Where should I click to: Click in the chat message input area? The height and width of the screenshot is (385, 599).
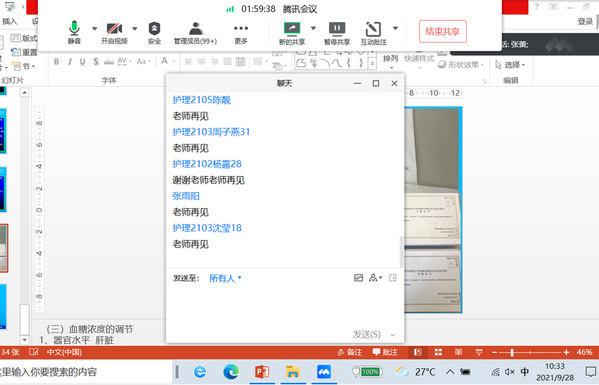[x=285, y=306]
